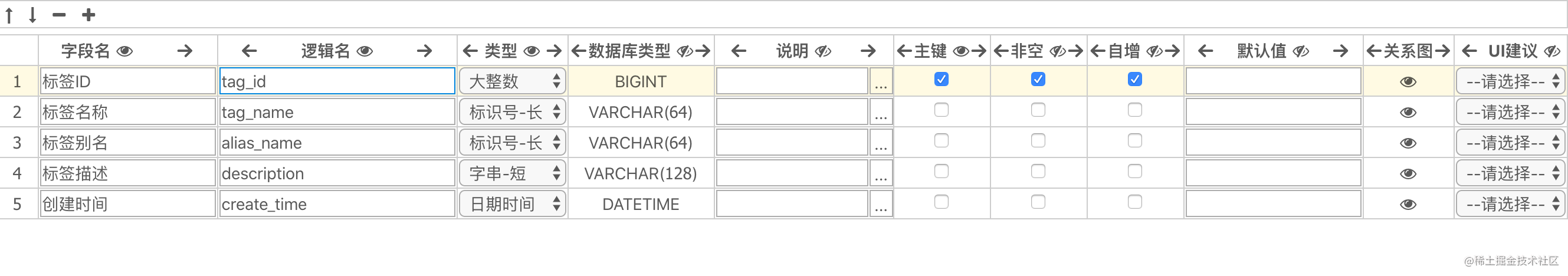Move 逻辑名 column right with its arrow
Screen dimensions: 1568x276
coord(424,51)
